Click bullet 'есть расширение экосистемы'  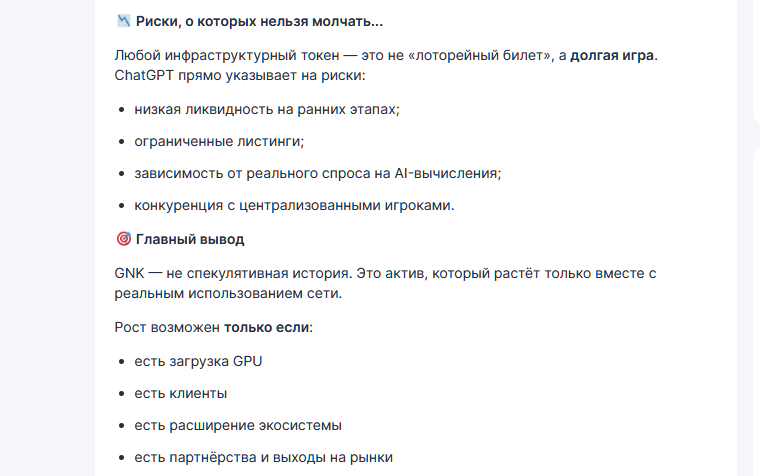click(238, 426)
